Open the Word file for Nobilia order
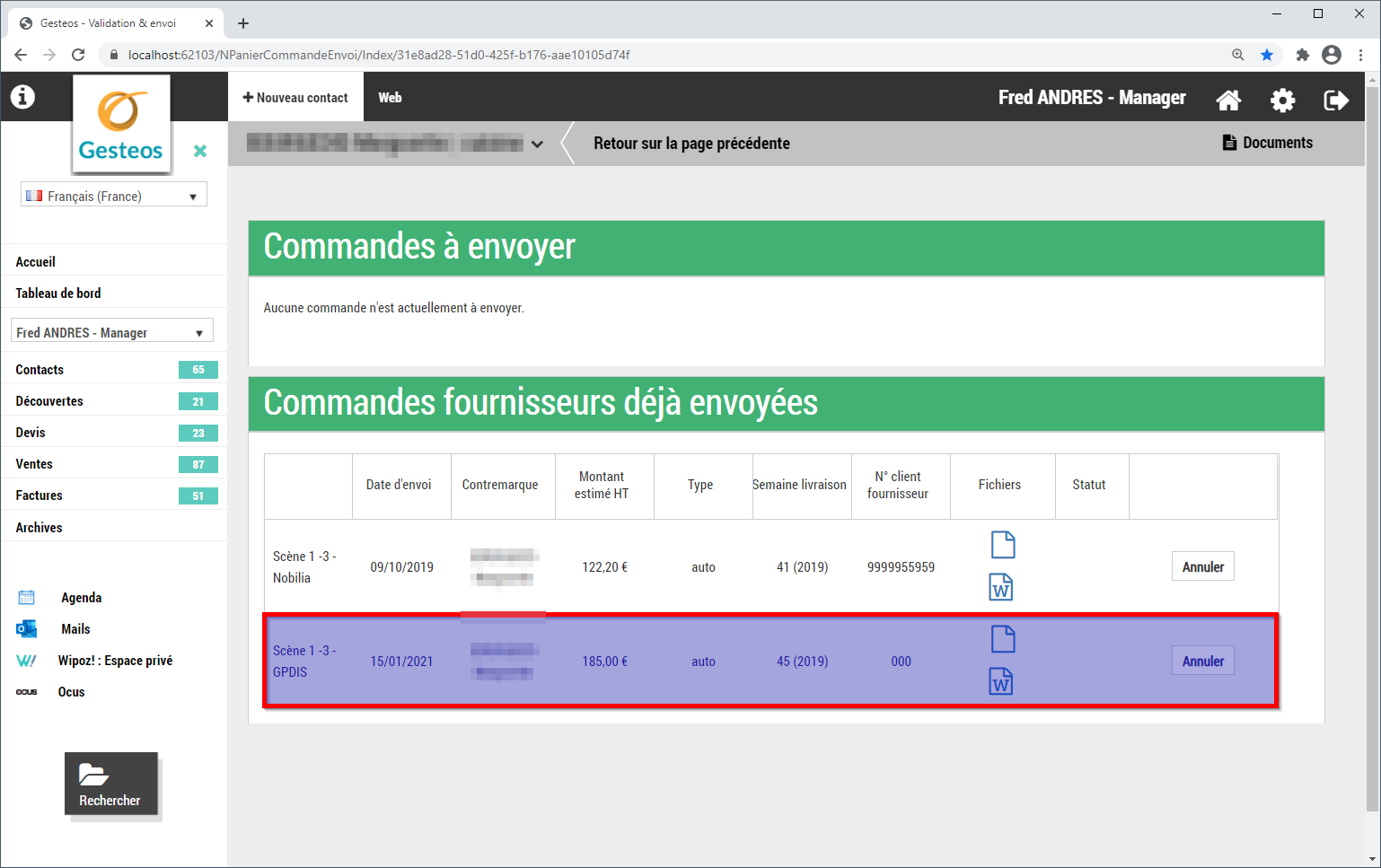Viewport: 1381px width, 868px height. [x=1001, y=588]
